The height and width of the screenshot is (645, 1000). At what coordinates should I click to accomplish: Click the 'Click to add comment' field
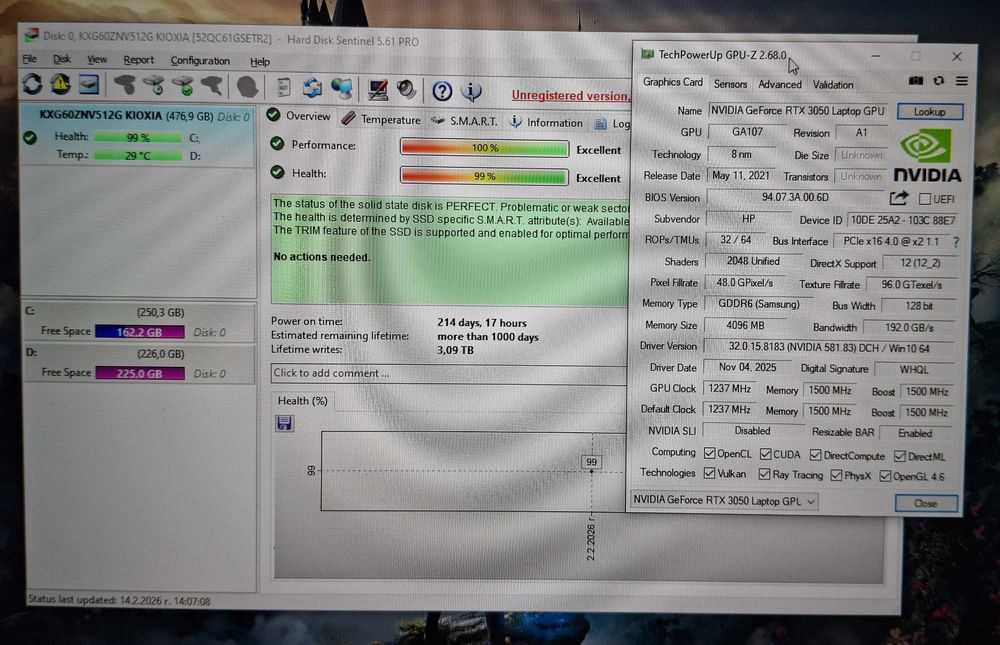449,374
